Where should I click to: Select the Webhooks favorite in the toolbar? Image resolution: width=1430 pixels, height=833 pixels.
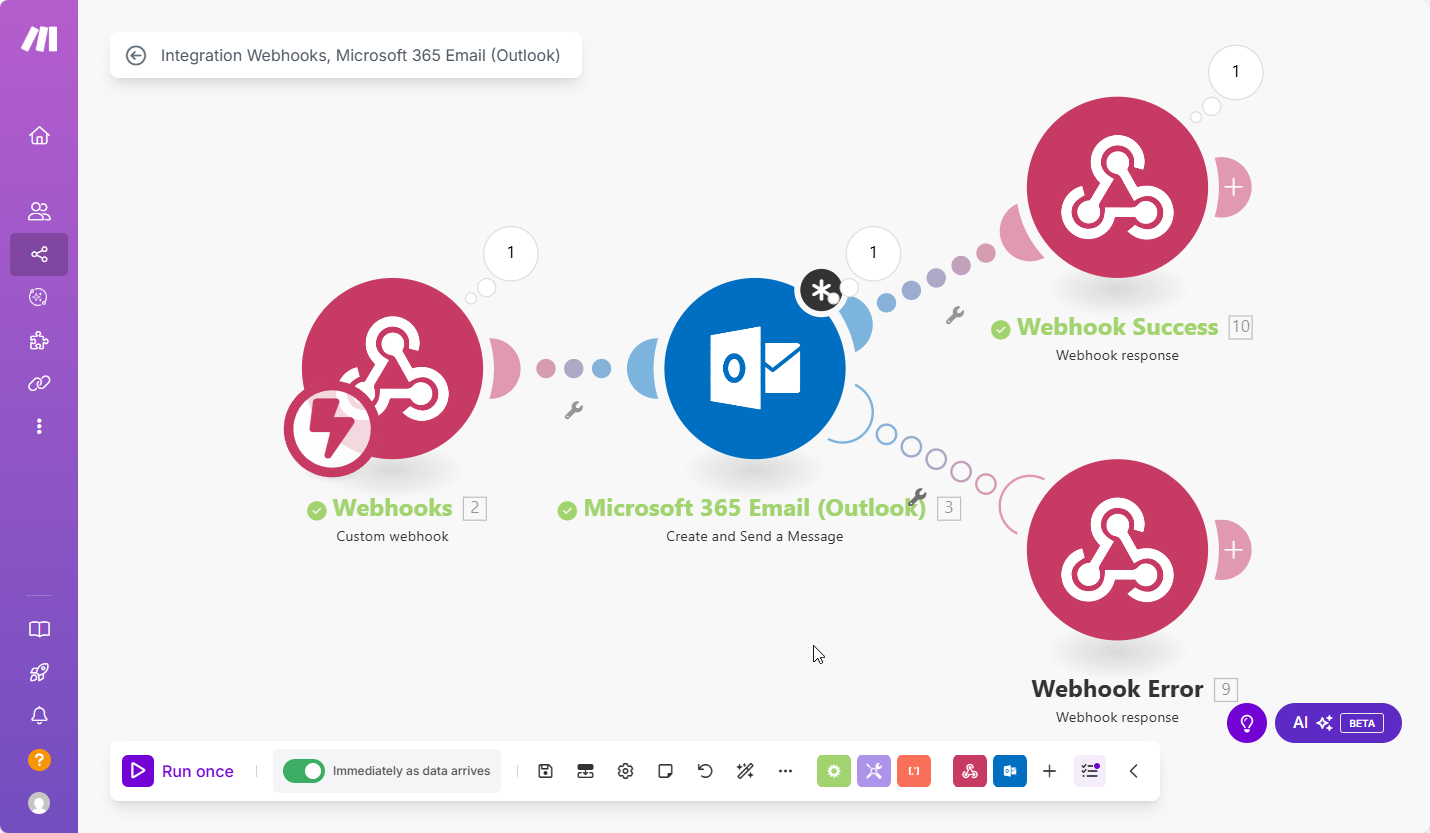tap(970, 771)
